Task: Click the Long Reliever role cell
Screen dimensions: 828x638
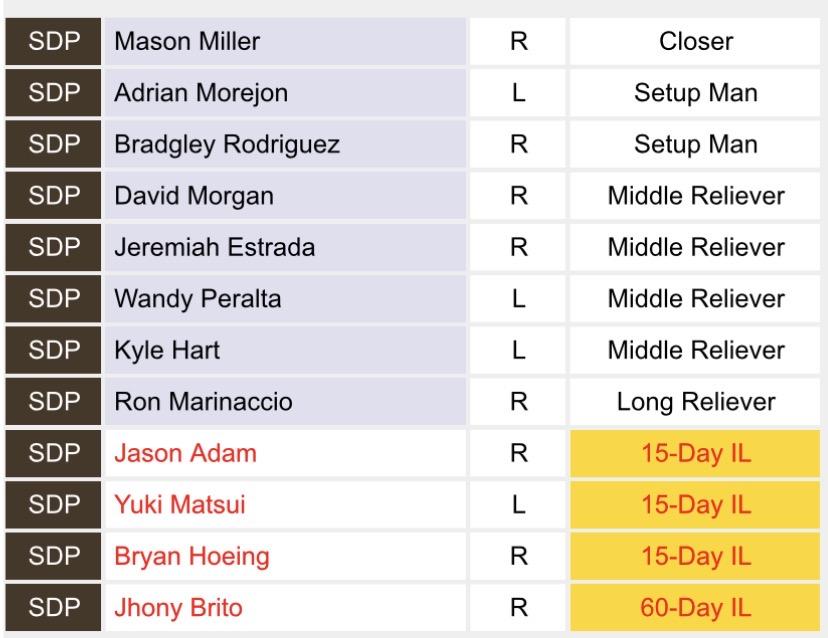Action: click(x=696, y=402)
